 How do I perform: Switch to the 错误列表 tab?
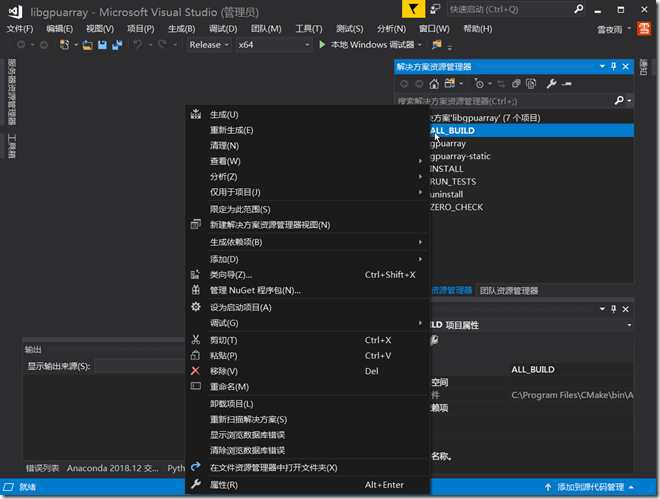coord(43,468)
